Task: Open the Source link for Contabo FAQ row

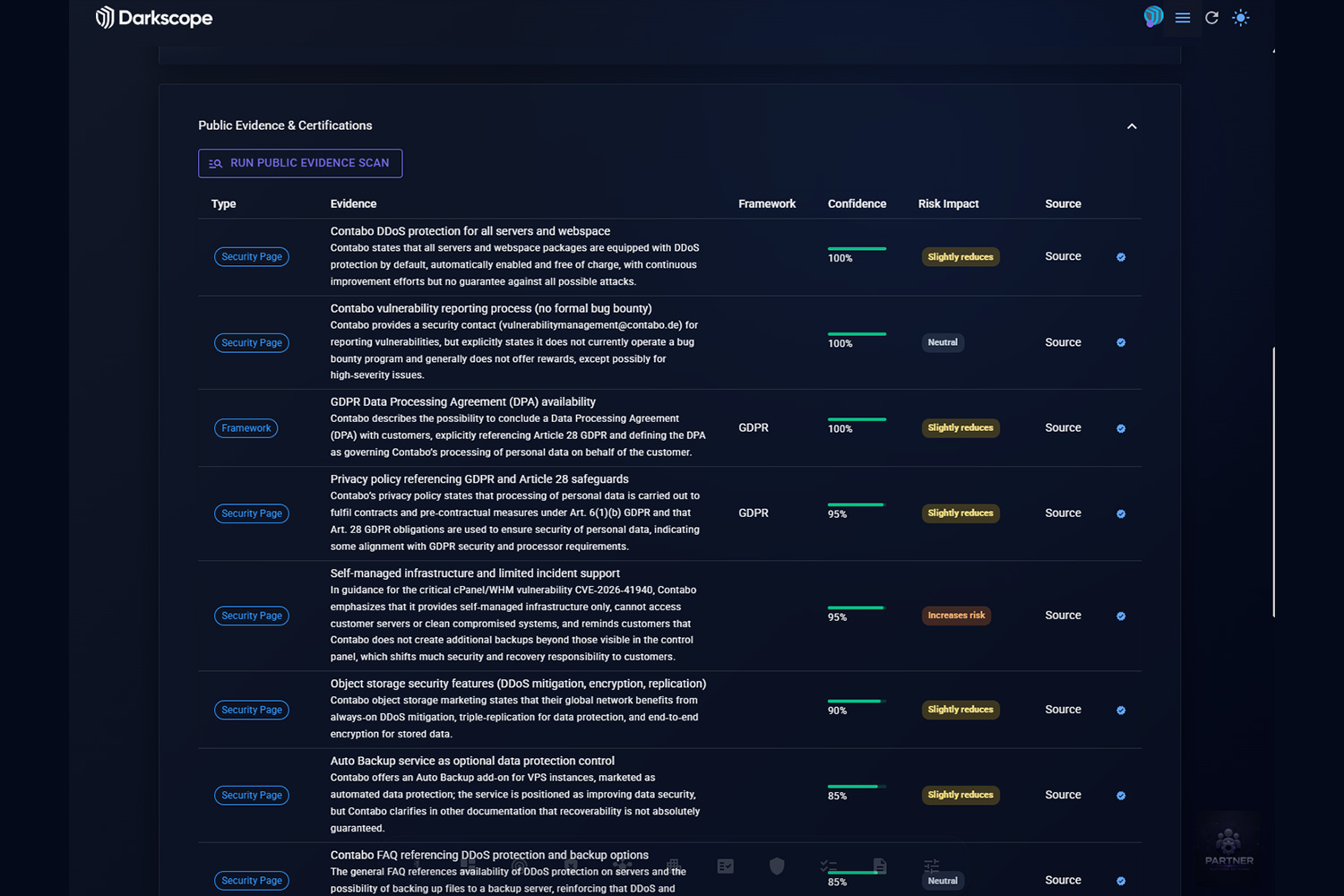Action: [1063, 880]
